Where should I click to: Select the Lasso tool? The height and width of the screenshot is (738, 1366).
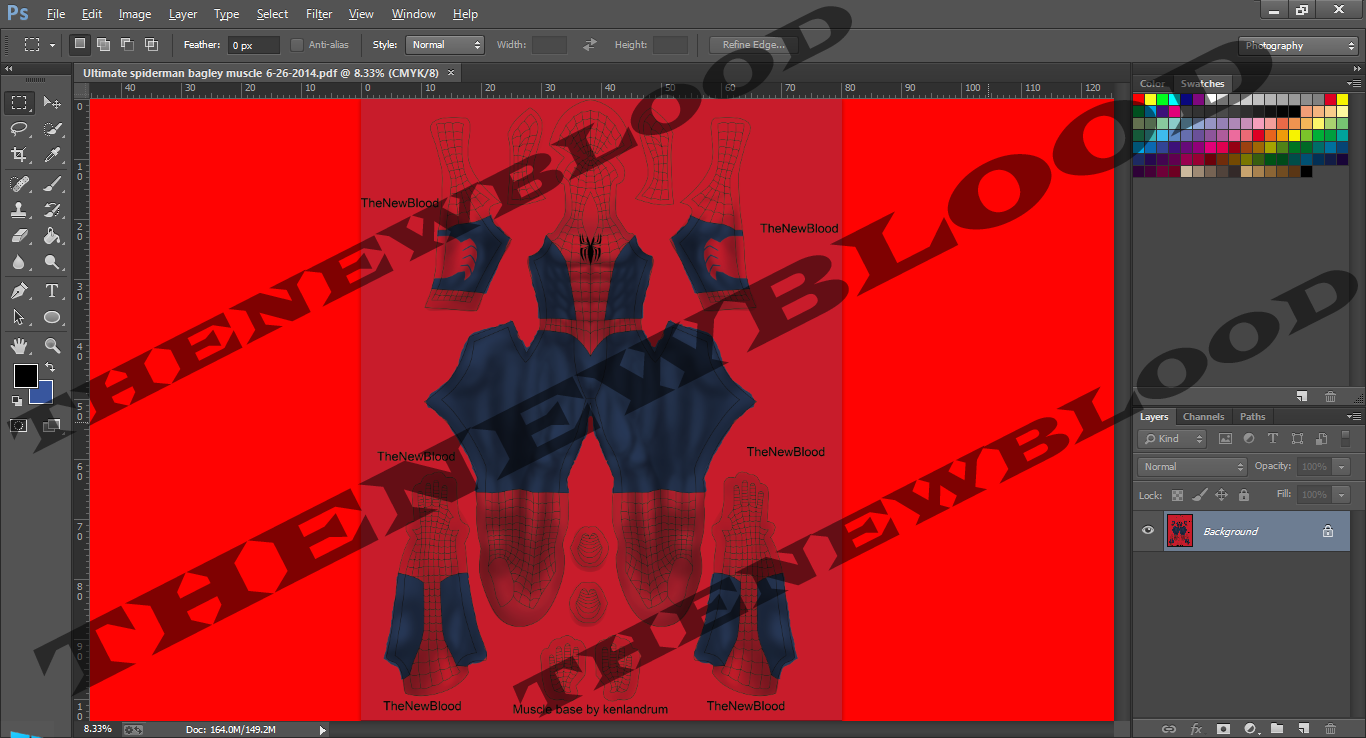pos(19,129)
